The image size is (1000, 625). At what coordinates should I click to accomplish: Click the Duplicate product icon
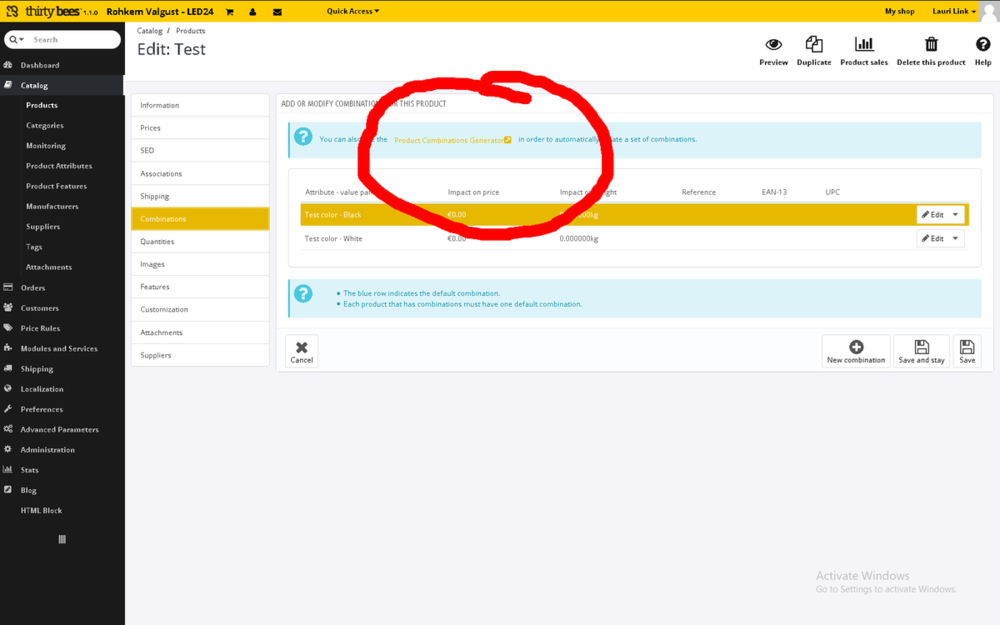point(814,45)
